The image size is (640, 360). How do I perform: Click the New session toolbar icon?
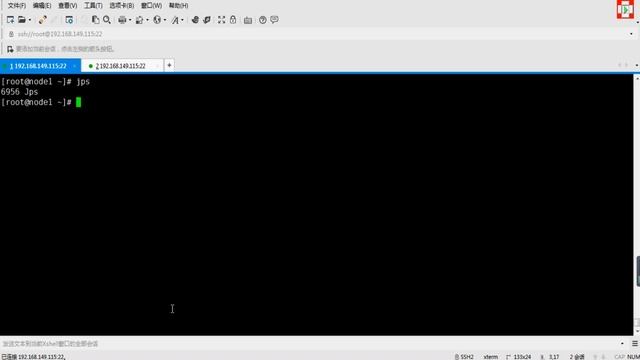(10, 20)
